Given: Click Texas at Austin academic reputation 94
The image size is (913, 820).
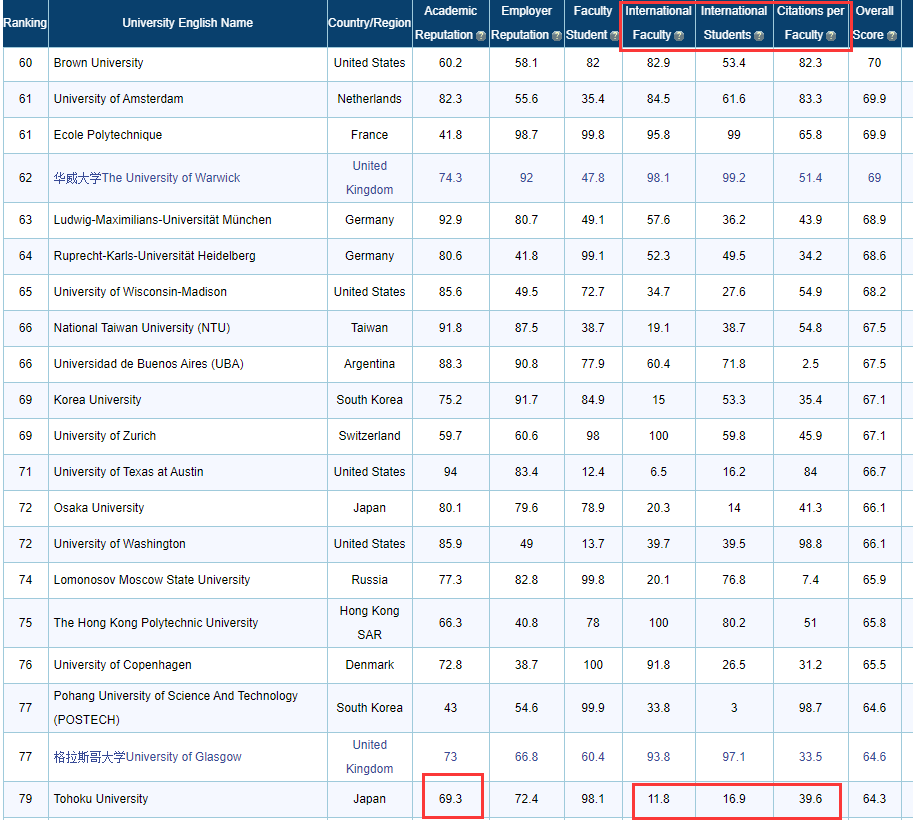Looking at the screenshot, I should click(450, 472).
